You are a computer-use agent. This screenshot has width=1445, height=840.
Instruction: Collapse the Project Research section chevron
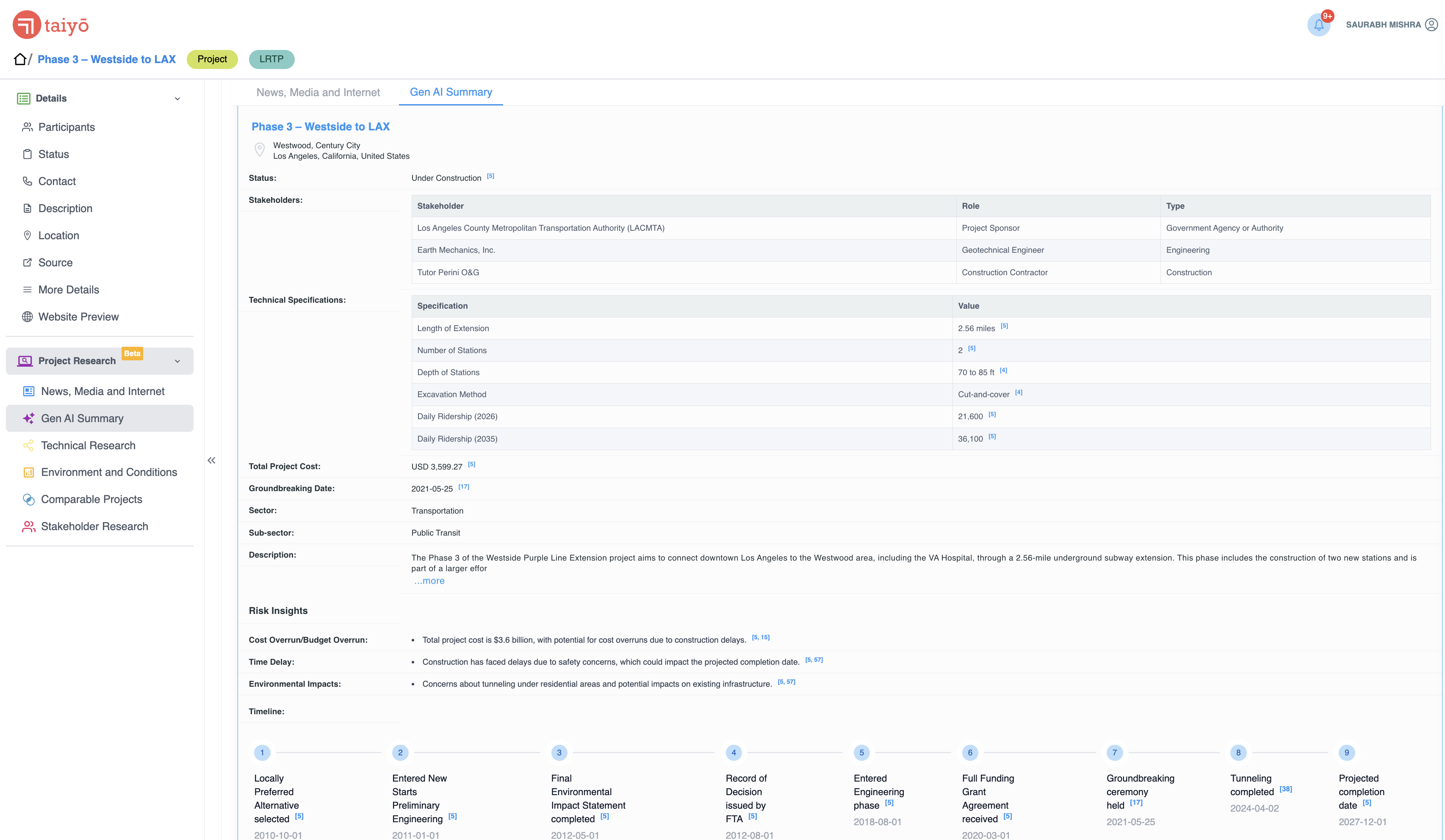(177, 361)
